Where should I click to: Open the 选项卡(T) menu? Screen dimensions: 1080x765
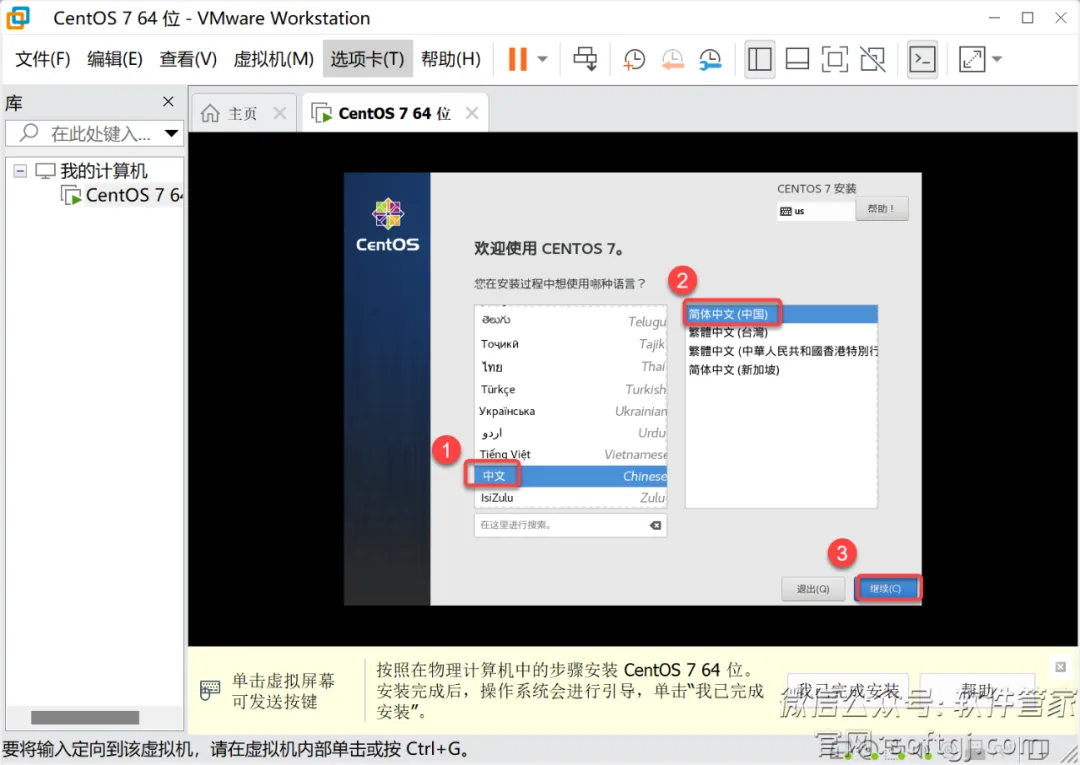point(367,59)
